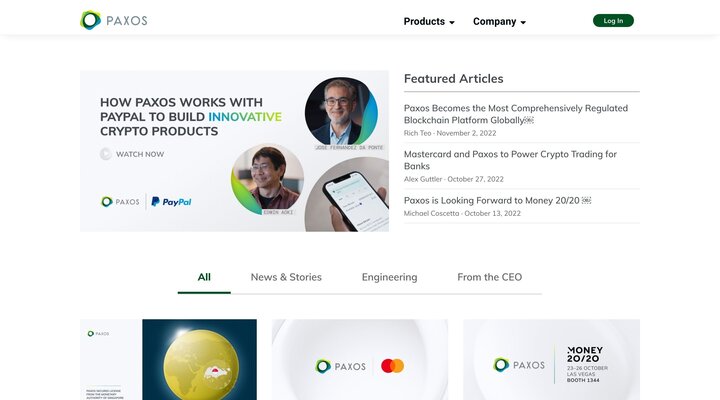Click the Money 20/20 logo card
The height and width of the screenshot is (400, 720).
[551, 360]
